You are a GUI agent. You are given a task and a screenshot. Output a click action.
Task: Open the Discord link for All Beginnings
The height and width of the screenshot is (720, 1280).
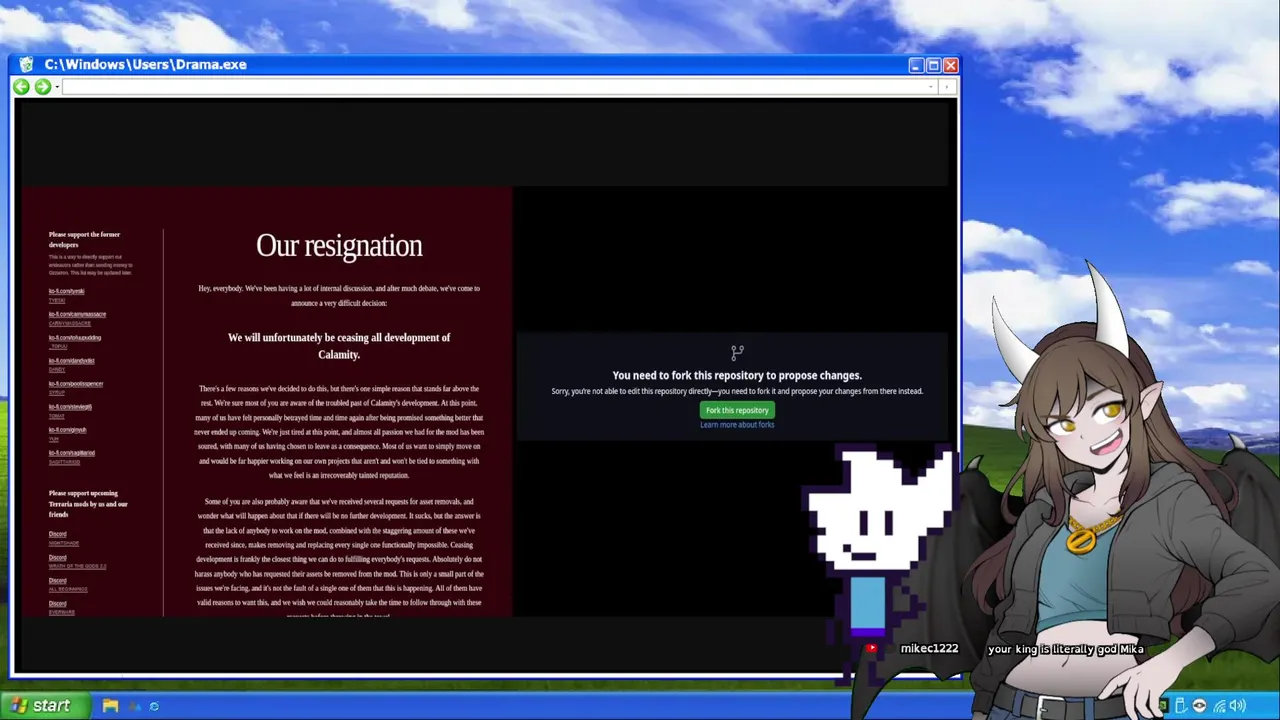pos(58,580)
